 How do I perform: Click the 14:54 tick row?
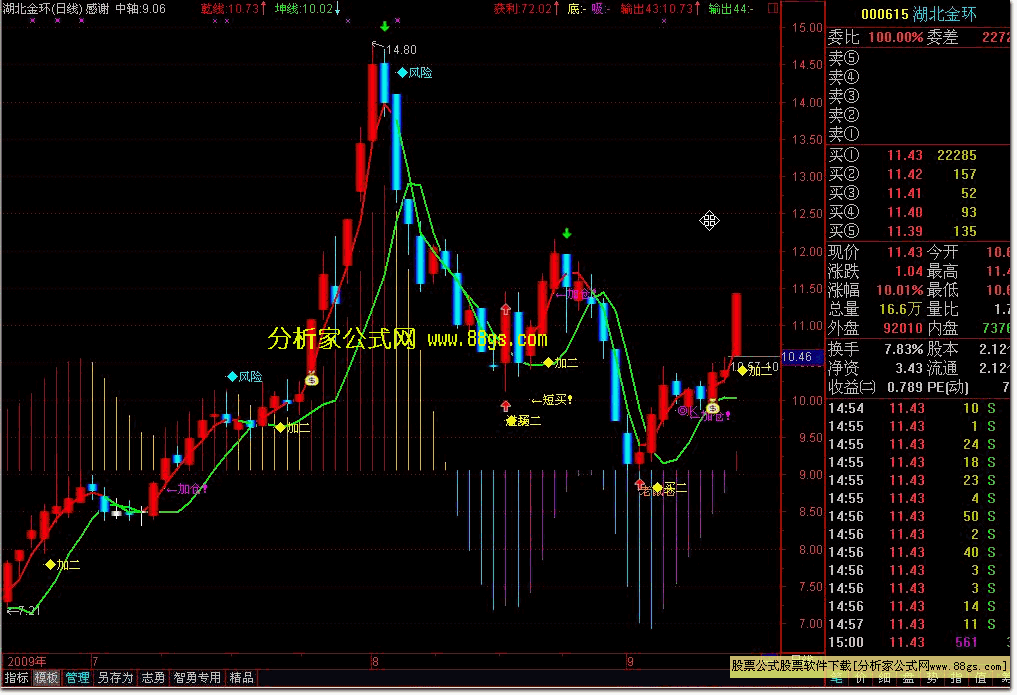pyautogui.click(x=918, y=408)
